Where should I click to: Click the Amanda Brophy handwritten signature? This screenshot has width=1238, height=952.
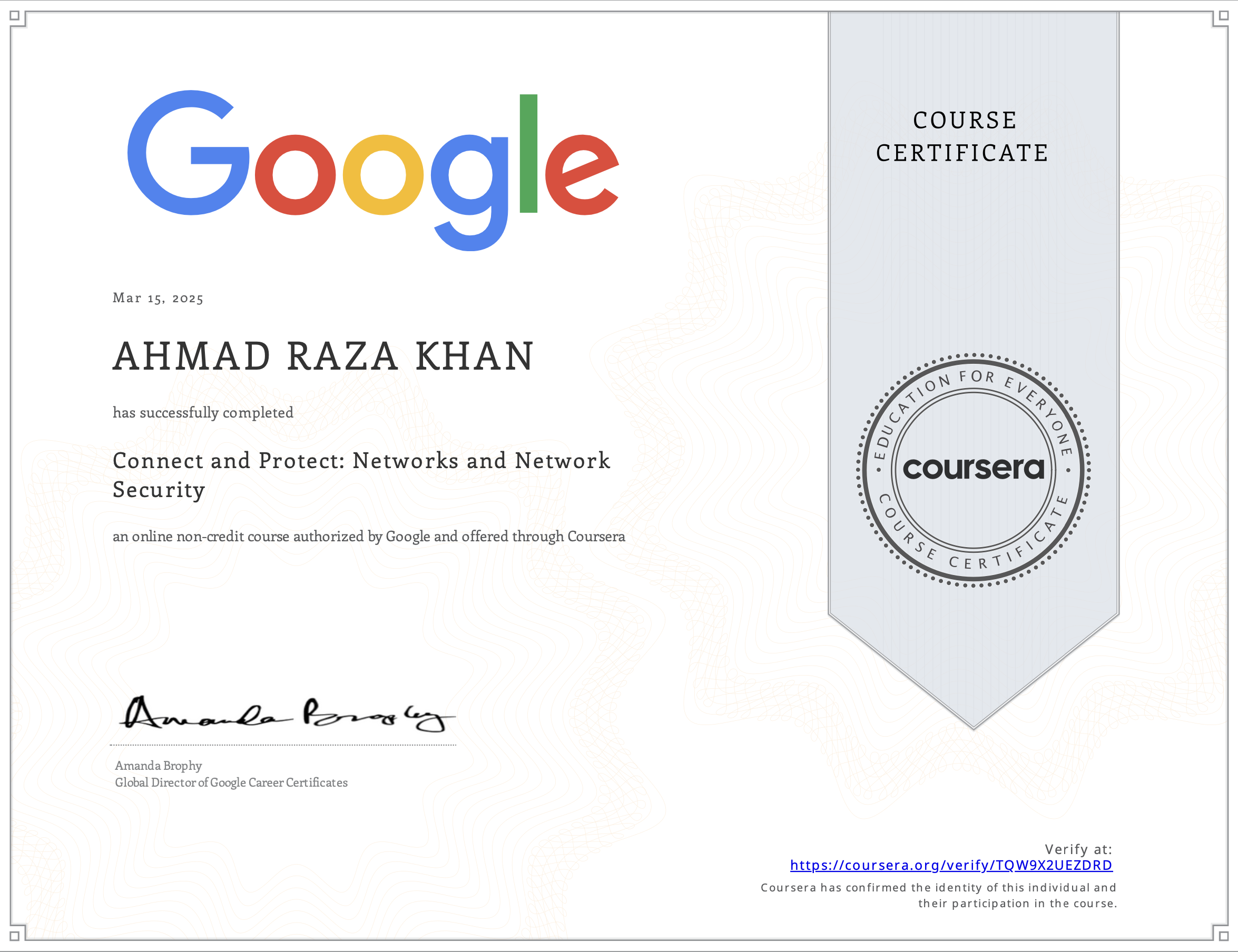click(x=286, y=715)
